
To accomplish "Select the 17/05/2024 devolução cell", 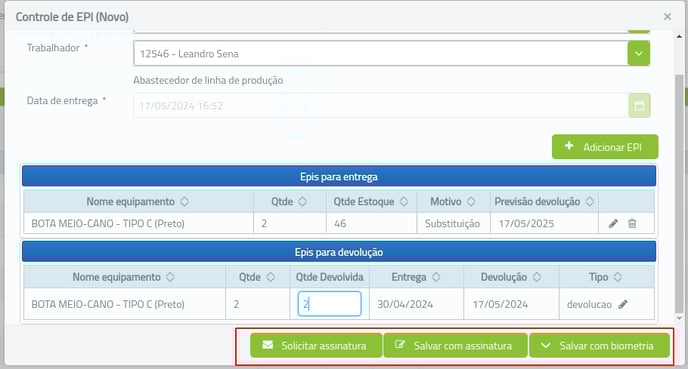I will click(512, 304).
